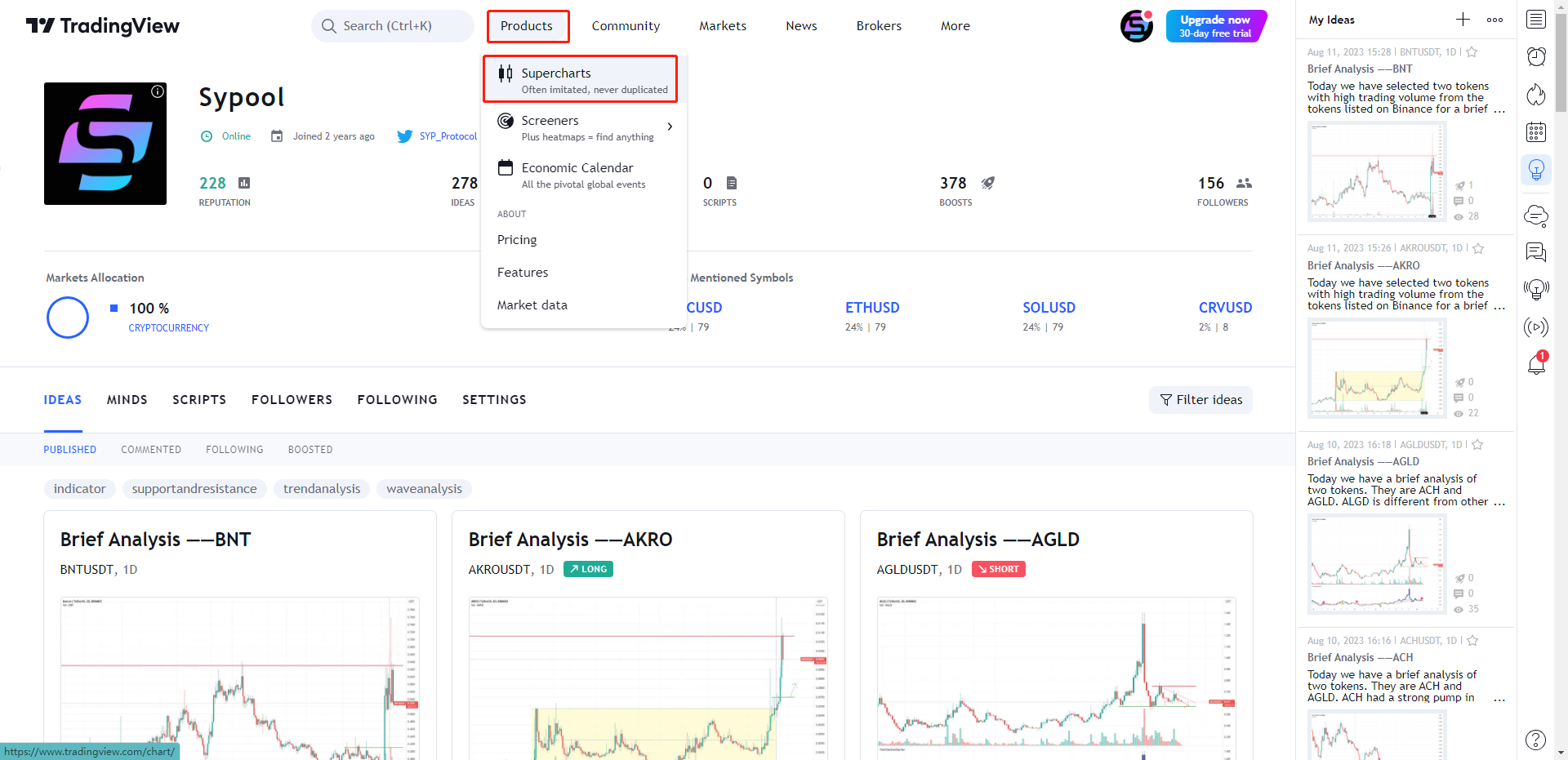Switch to the SETTINGS tab
This screenshot has height=760, width=1568.
coord(494,400)
